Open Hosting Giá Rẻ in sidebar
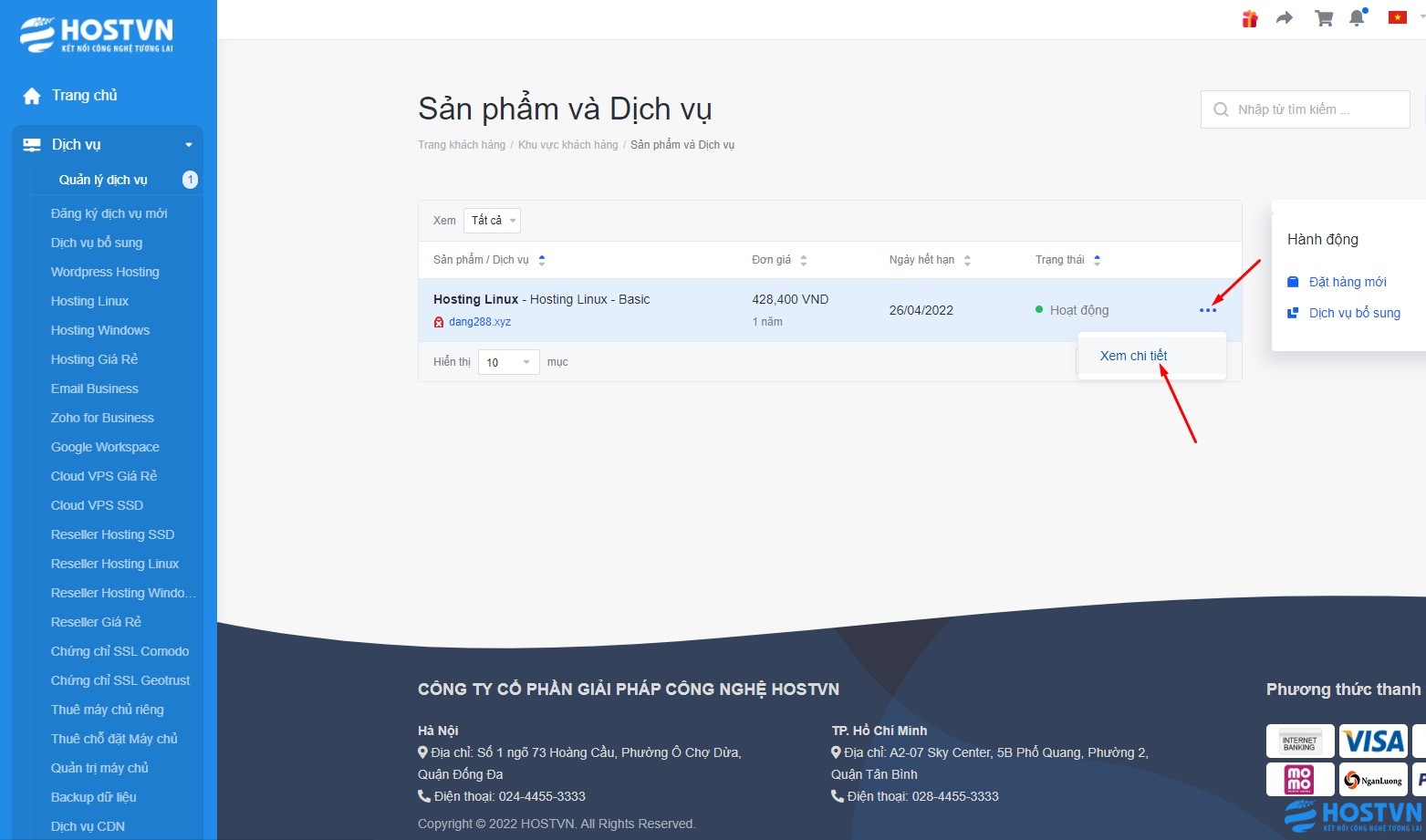 point(94,359)
